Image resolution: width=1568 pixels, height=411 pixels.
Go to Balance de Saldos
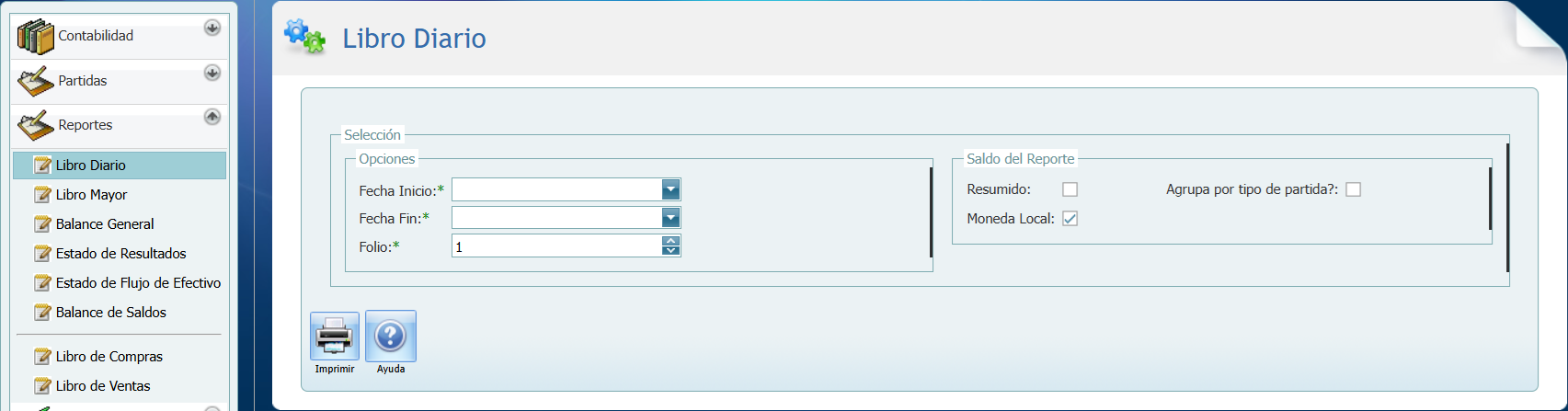tap(110, 313)
